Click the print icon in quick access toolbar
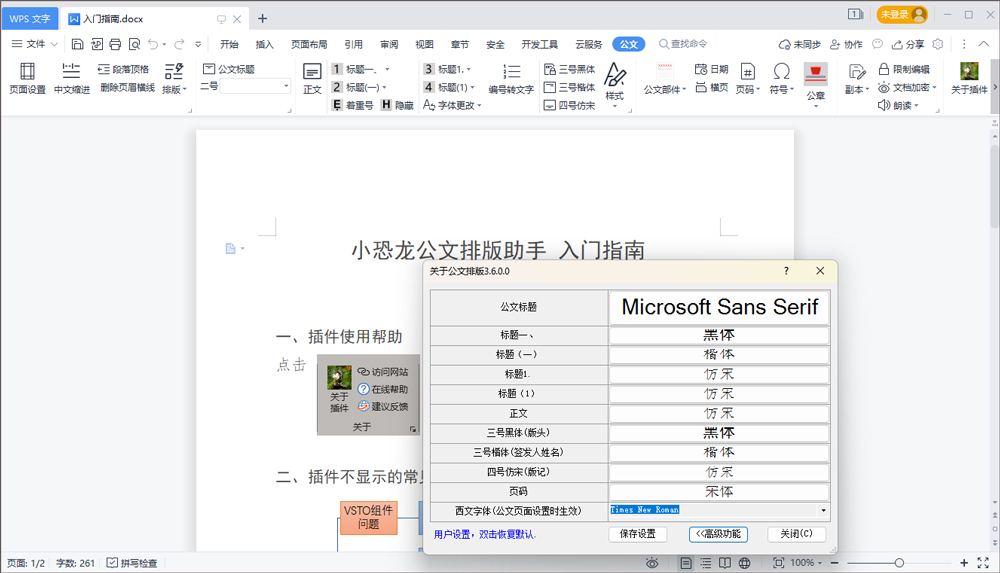 tap(115, 44)
